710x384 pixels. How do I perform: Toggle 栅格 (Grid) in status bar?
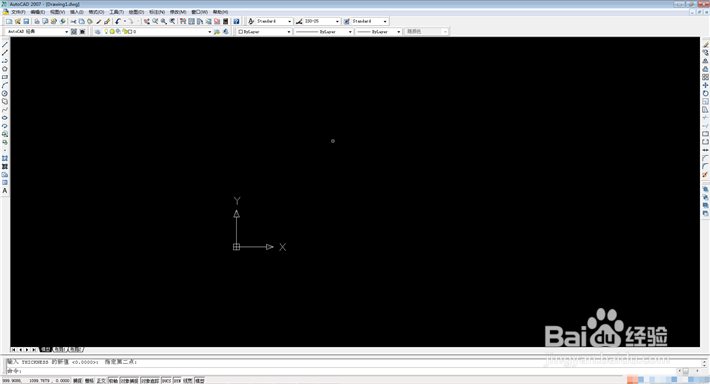point(89,381)
